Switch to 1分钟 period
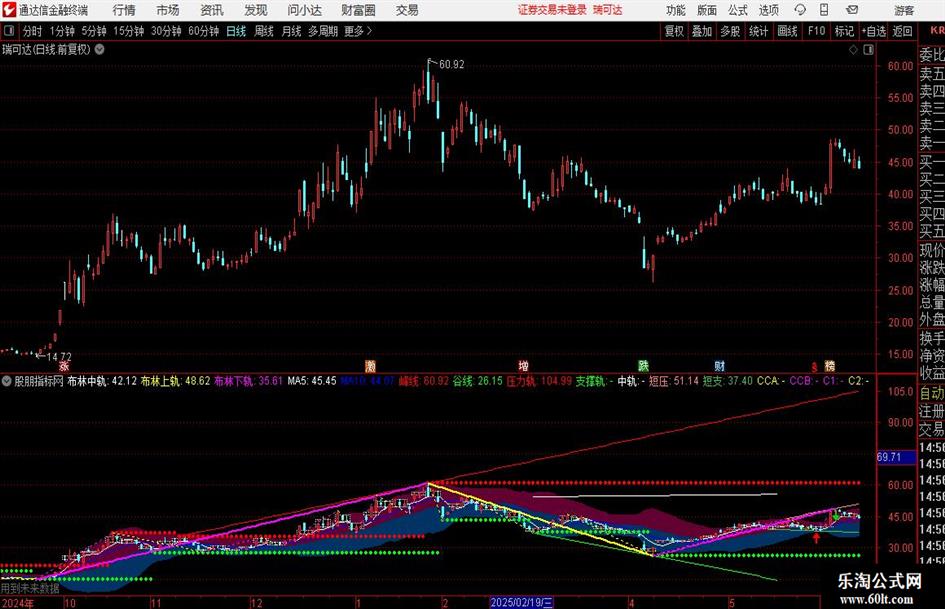 click(62, 31)
